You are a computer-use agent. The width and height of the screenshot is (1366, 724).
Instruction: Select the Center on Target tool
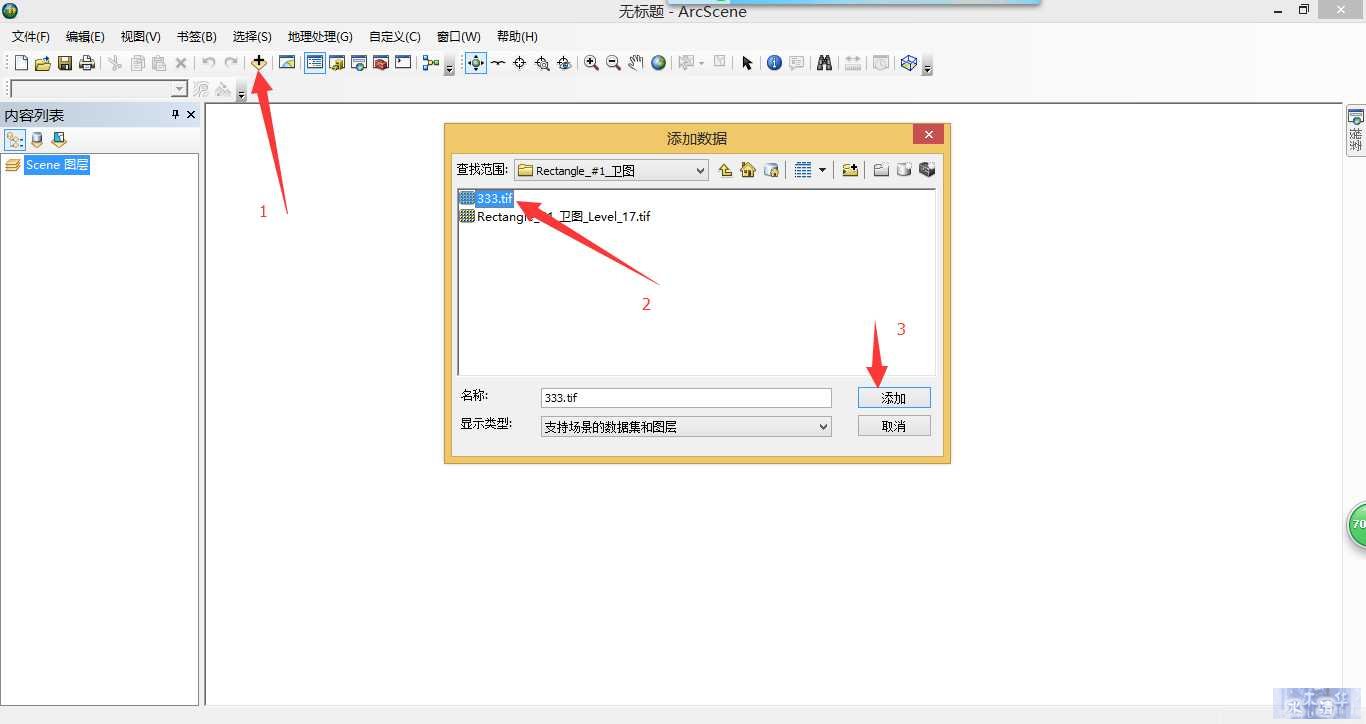pos(520,63)
